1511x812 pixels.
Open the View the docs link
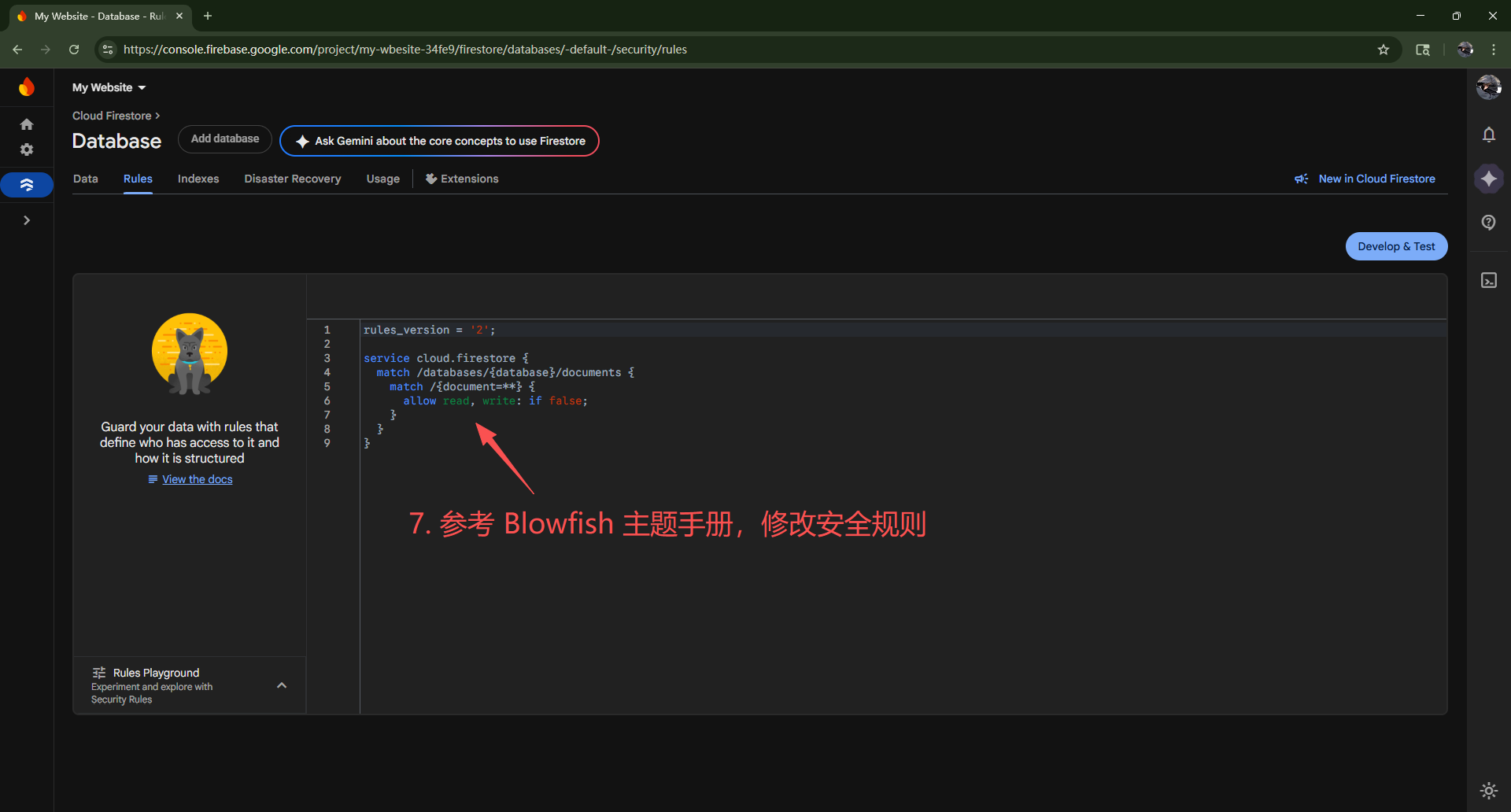pyautogui.click(x=197, y=479)
